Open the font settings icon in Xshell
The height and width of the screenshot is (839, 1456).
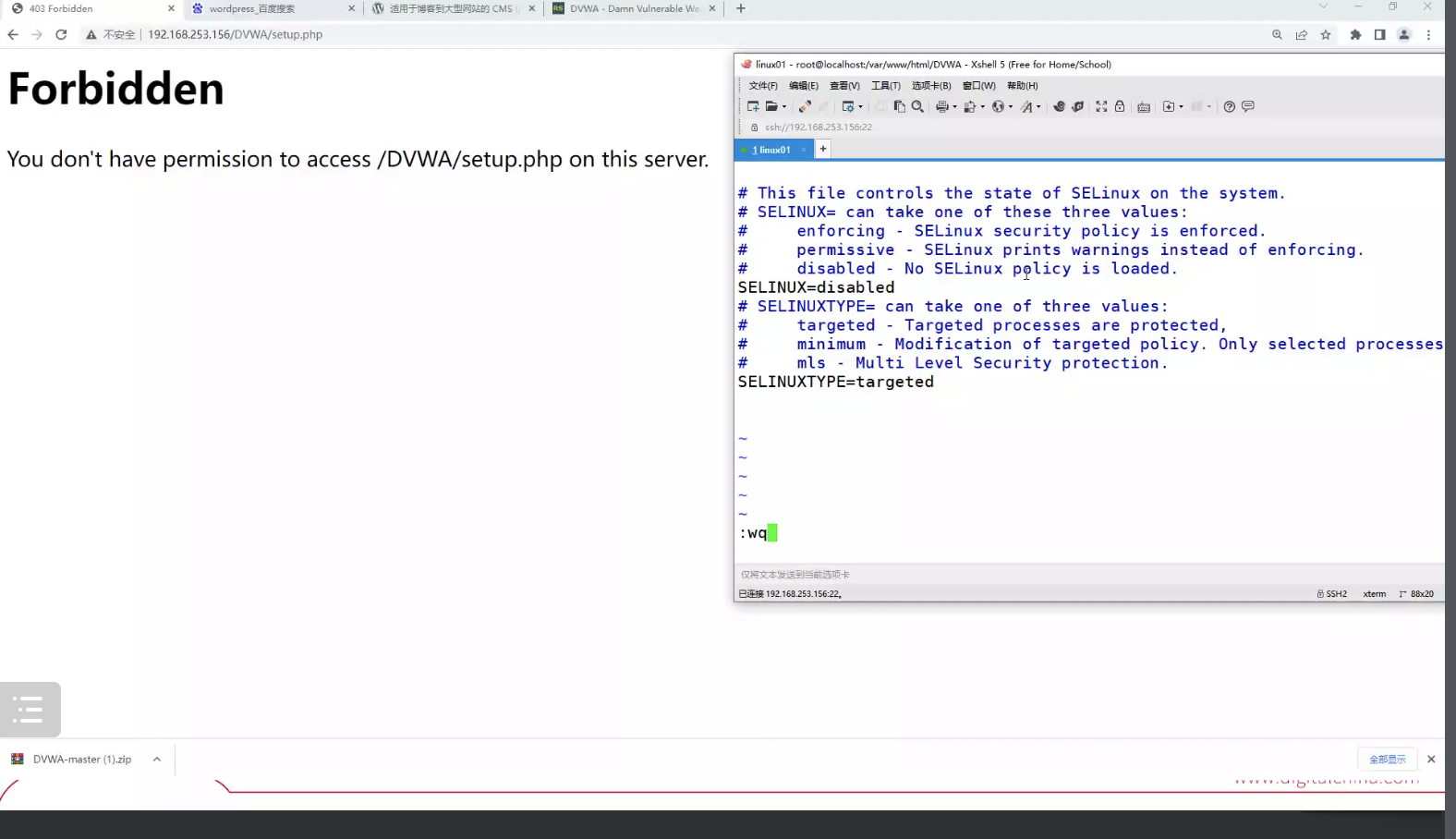[x=1026, y=106]
